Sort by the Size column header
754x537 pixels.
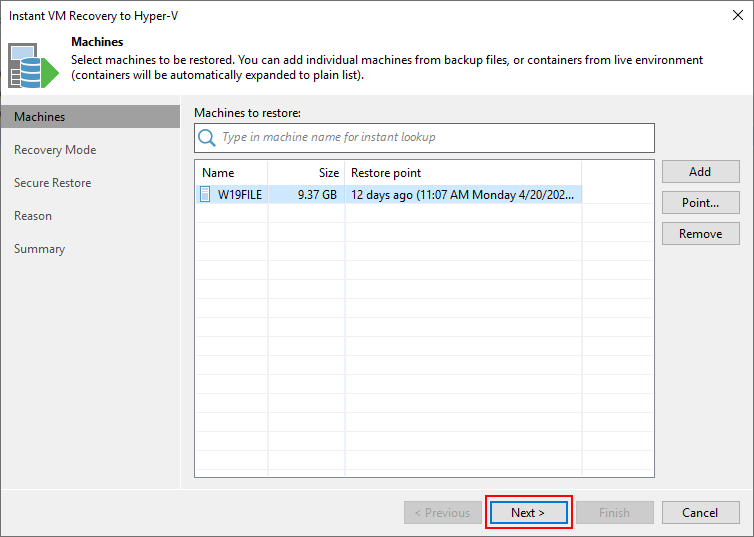[306, 173]
